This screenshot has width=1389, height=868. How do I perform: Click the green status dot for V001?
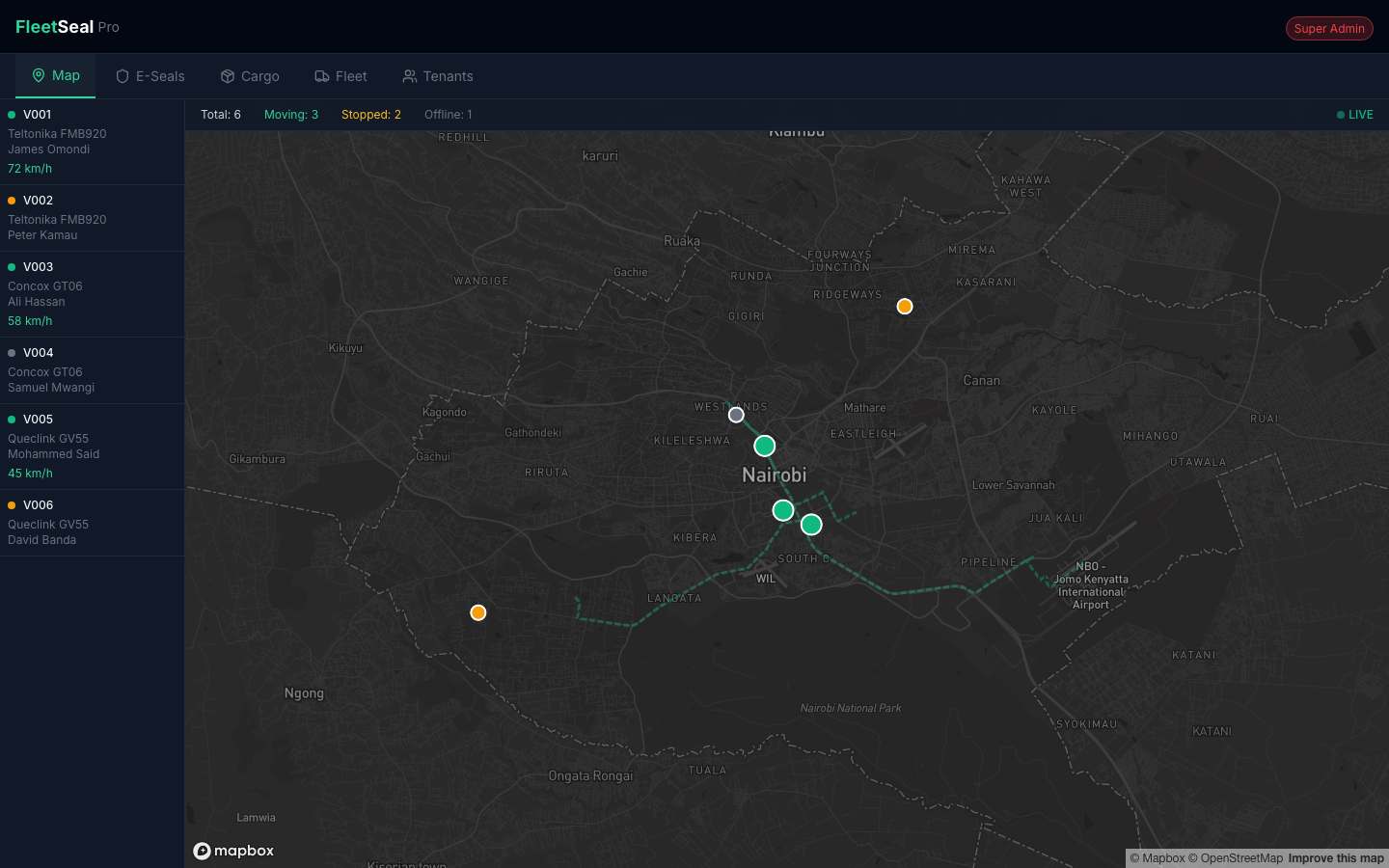tap(12, 115)
